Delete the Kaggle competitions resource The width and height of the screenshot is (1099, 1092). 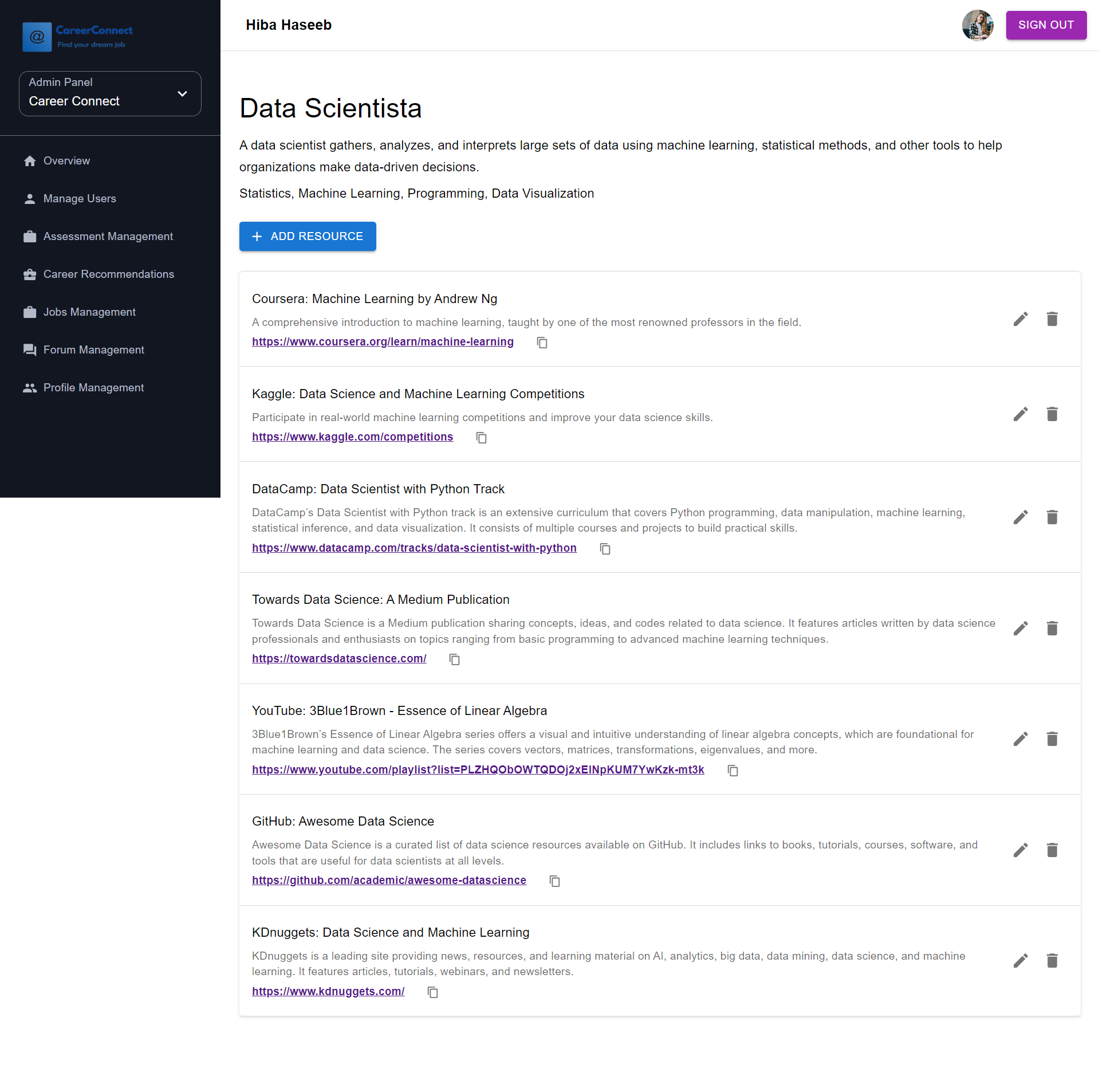1052,414
